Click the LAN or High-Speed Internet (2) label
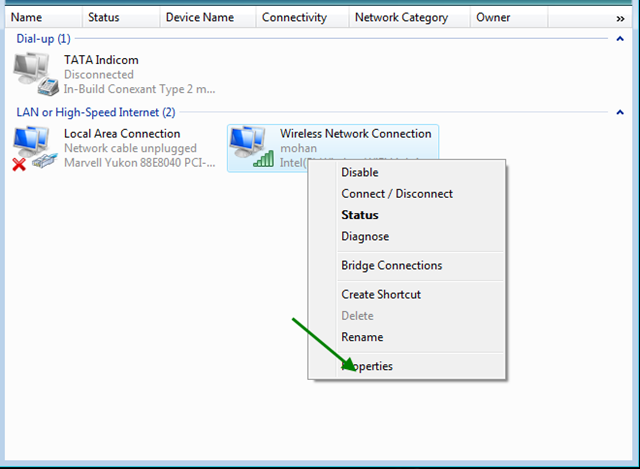This screenshot has width=640, height=469. pyautogui.click(x=96, y=112)
